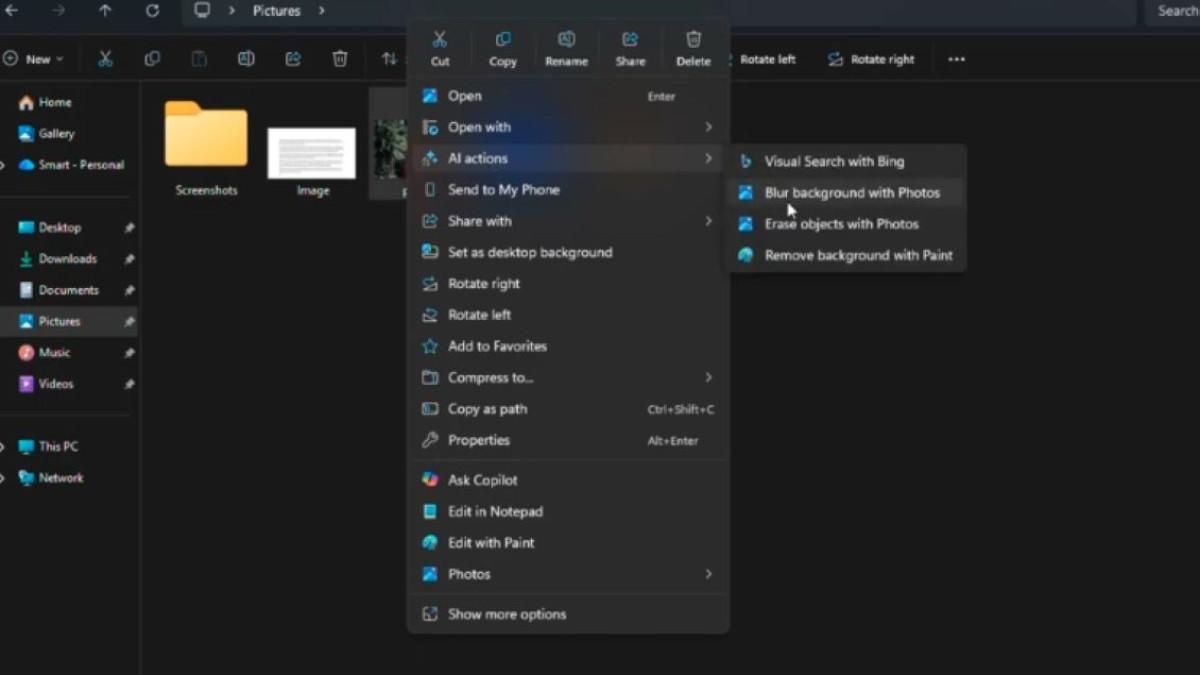
Task: Open Smart - Personal in sidebar
Action: [x=71, y=165]
